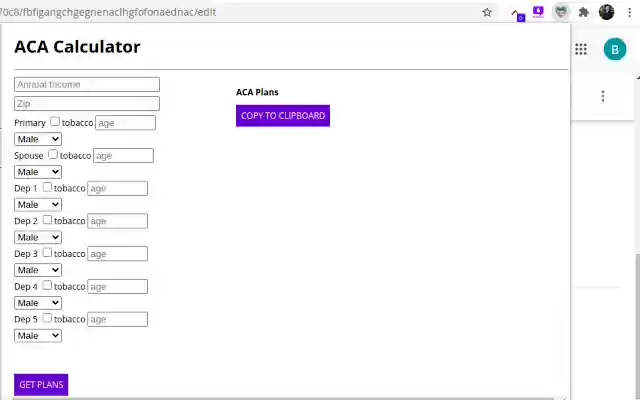The height and width of the screenshot is (400, 640).
Task: Toggle the Dep 5 tobacco checkbox
Action: (47, 318)
